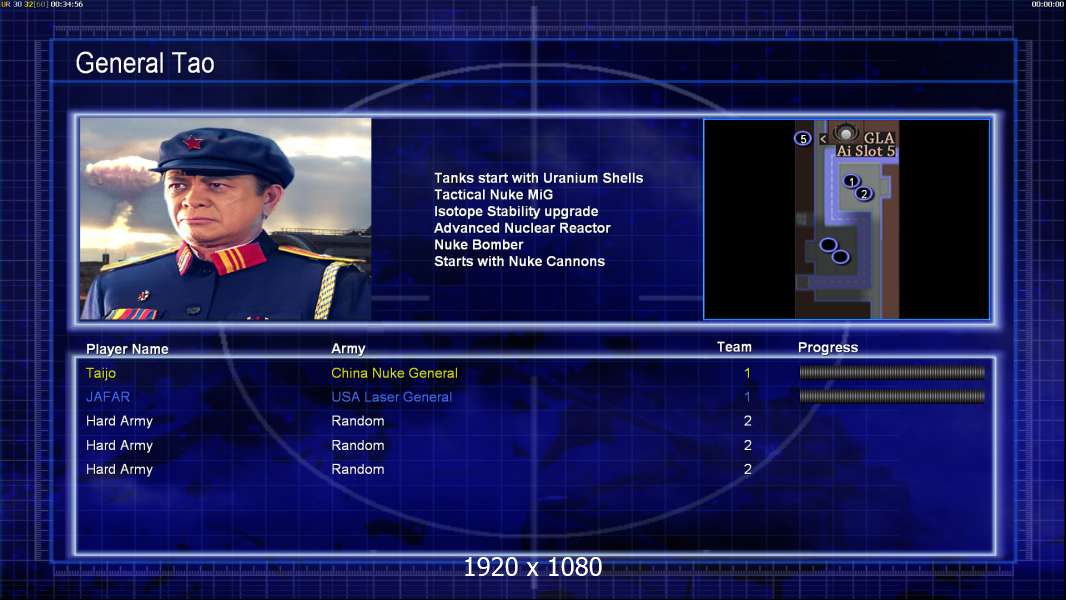Click the USA Laser General army entry
The height and width of the screenshot is (600, 1066).
[x=392, y=397]
